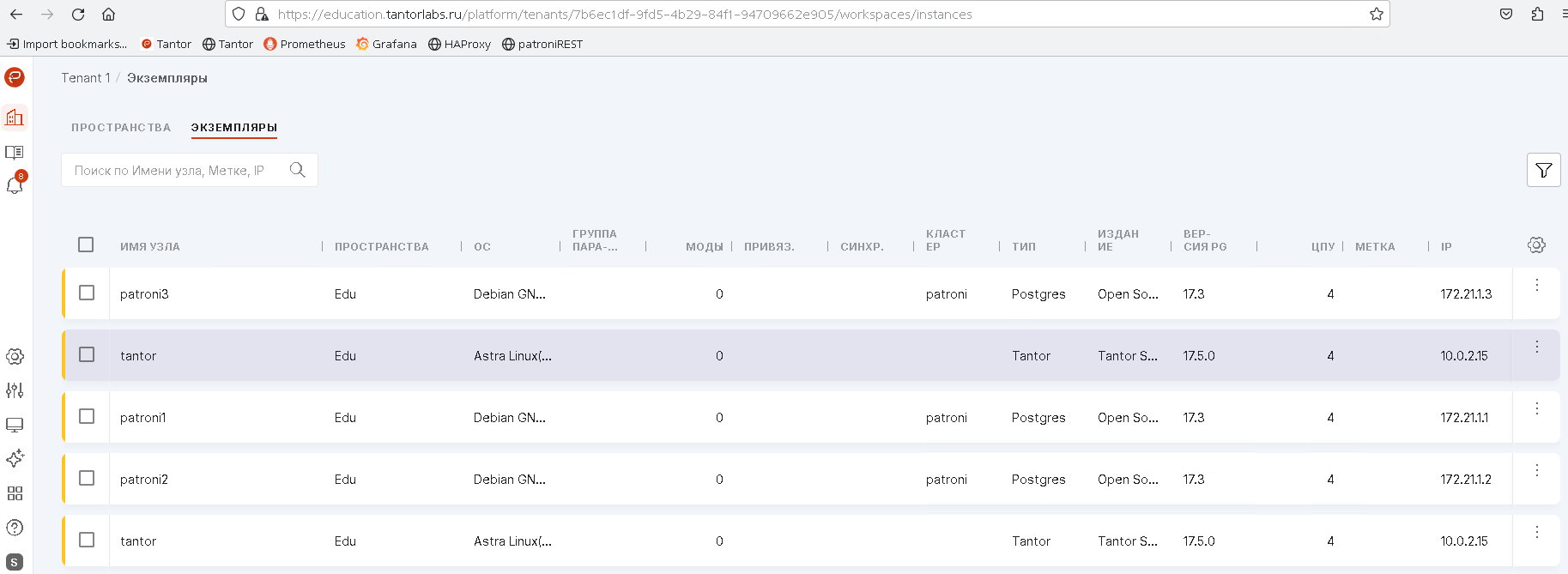Click the filter funnel icon
The height and width of the screenshot is (574, 1568).
tap(1543, 170)
